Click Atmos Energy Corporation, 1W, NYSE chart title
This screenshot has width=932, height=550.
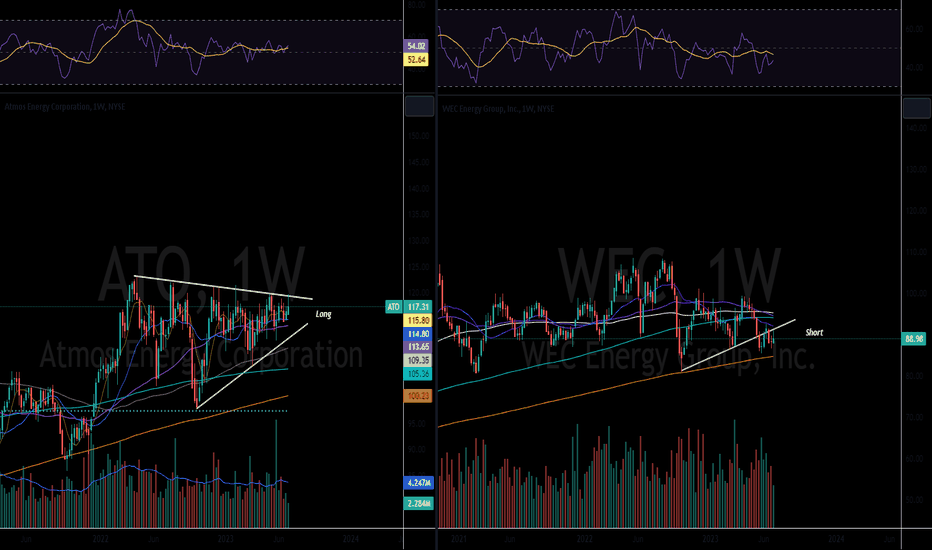[x=65, y=107]
